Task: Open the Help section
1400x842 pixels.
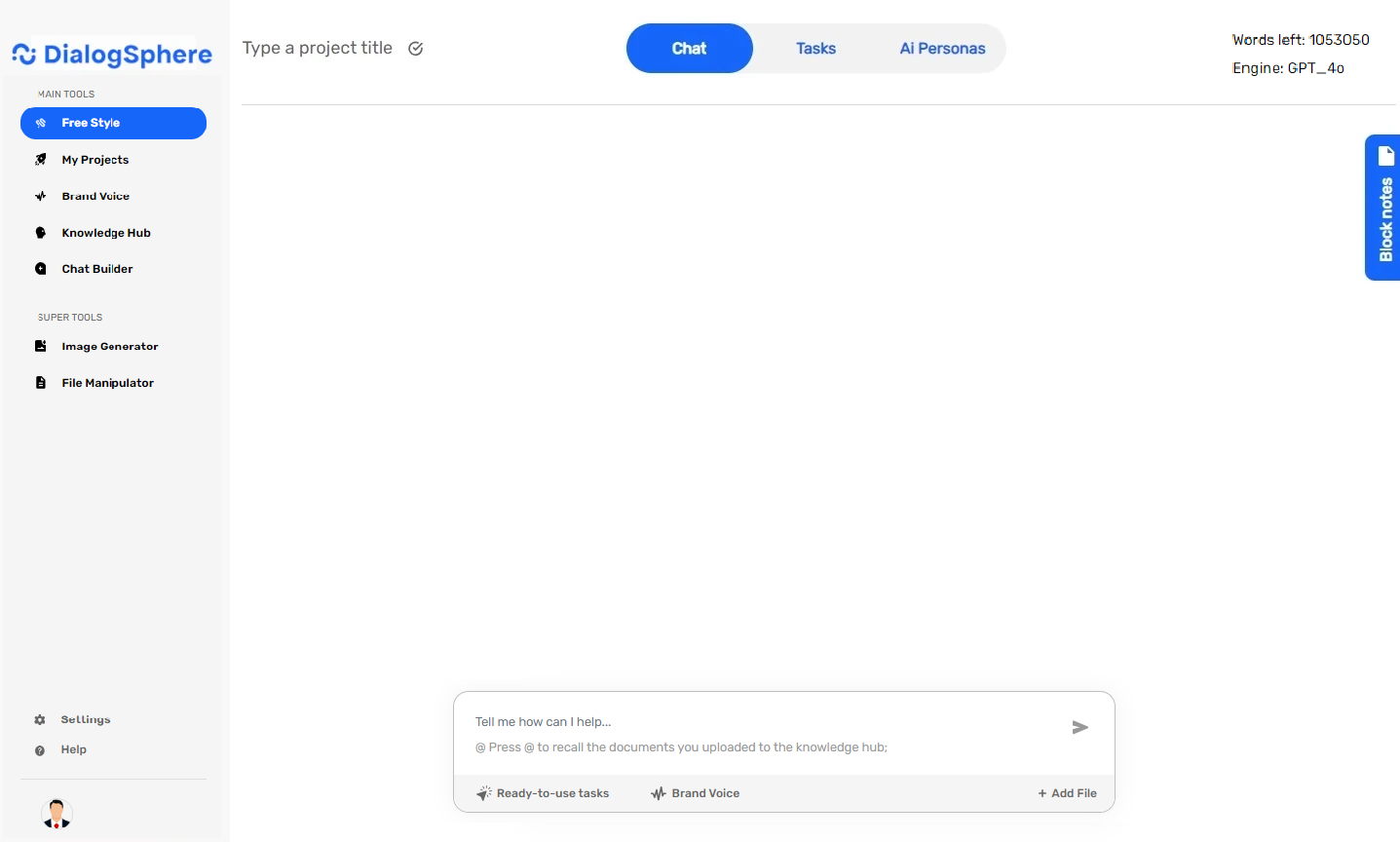Action: (72, 749)
